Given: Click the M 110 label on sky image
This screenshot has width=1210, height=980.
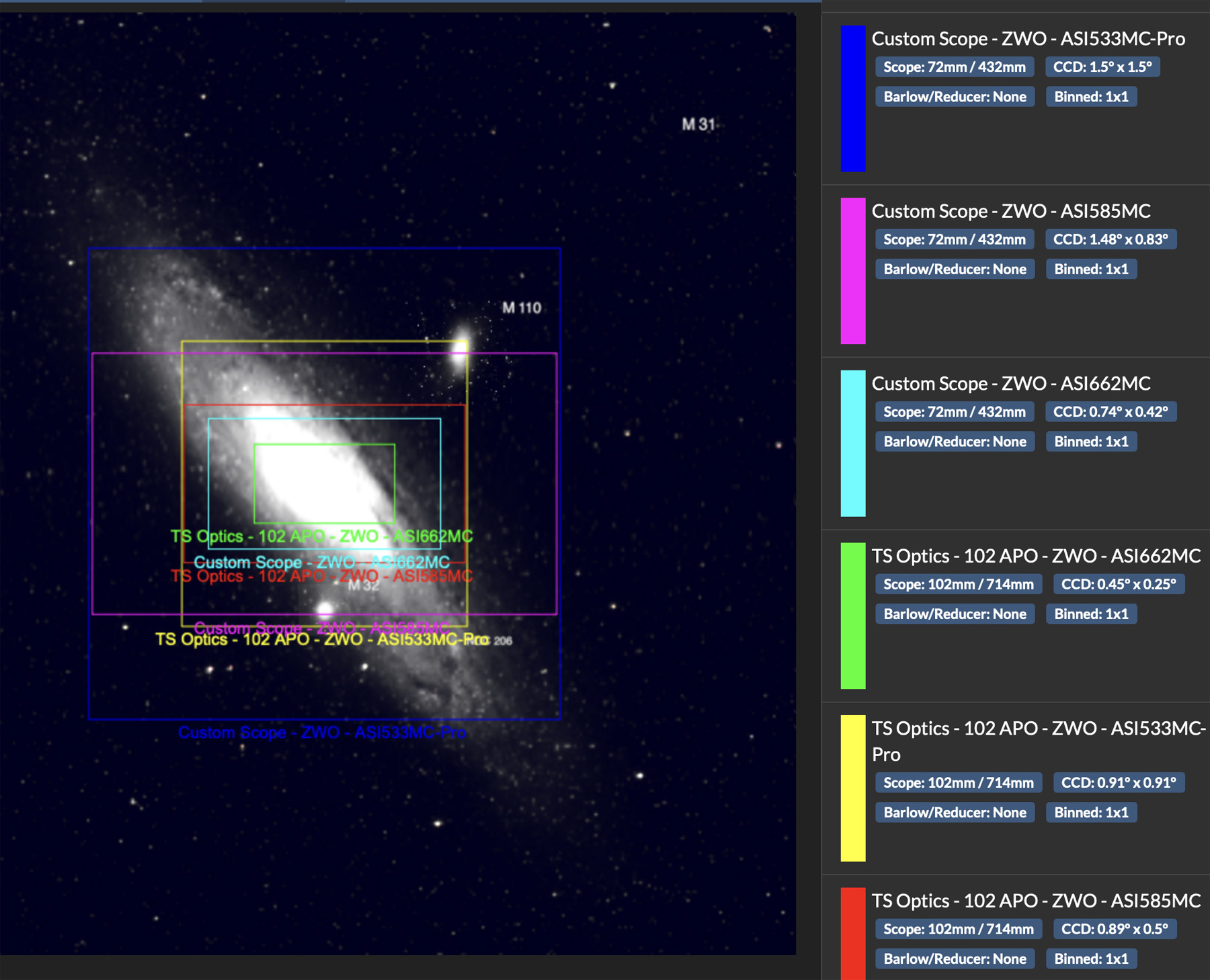Looking at the screenshot, I should [x=522, y=308].
